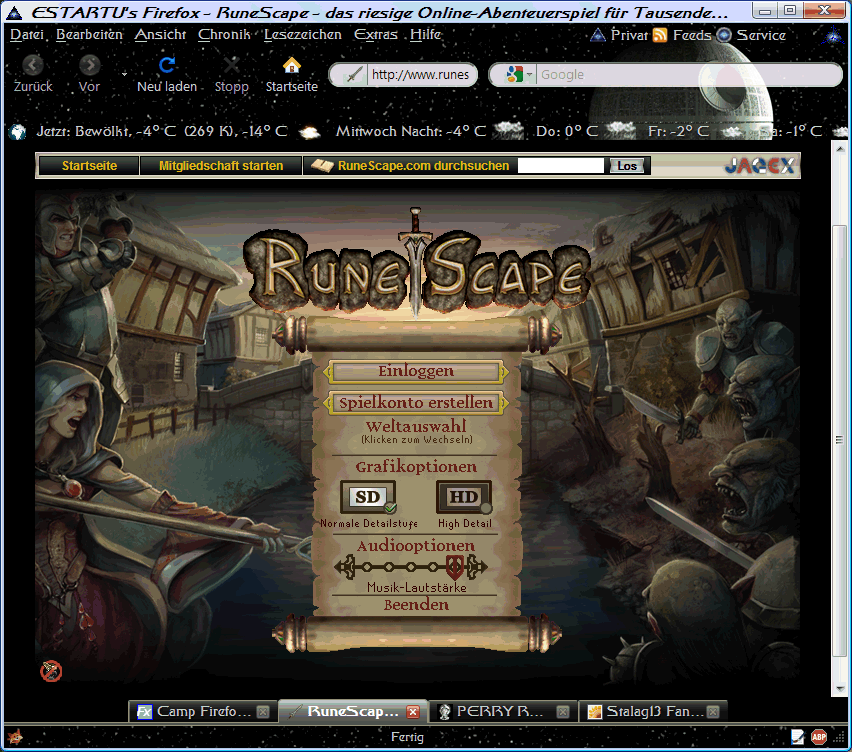The width and height of the screenshot is (852, 752).
Task: Set music volume to first slider notch
Action: click(368, 567)
